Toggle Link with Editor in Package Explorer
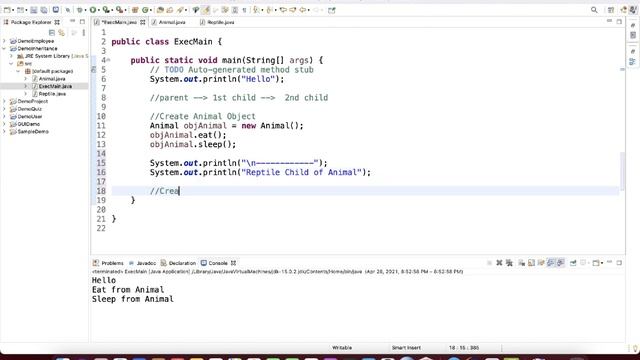640x360 pixels. click(62, 32)
